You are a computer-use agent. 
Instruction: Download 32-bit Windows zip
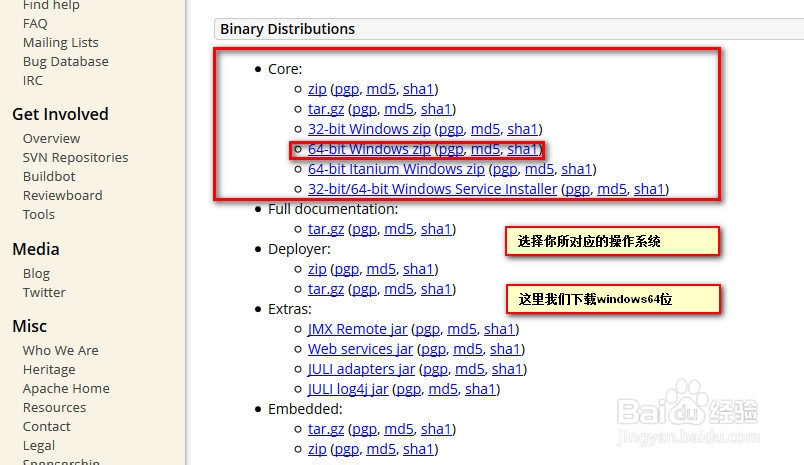(x=369, y=129)
